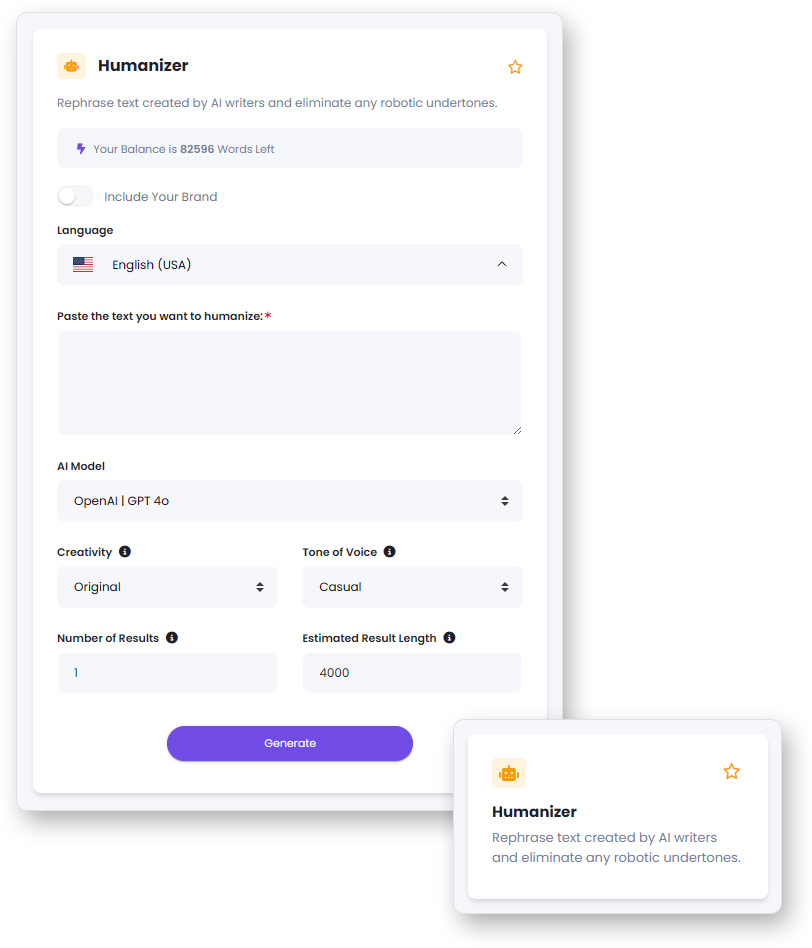Click the Number of Results info icon
812x948 pixels.
tap(172, 638)
